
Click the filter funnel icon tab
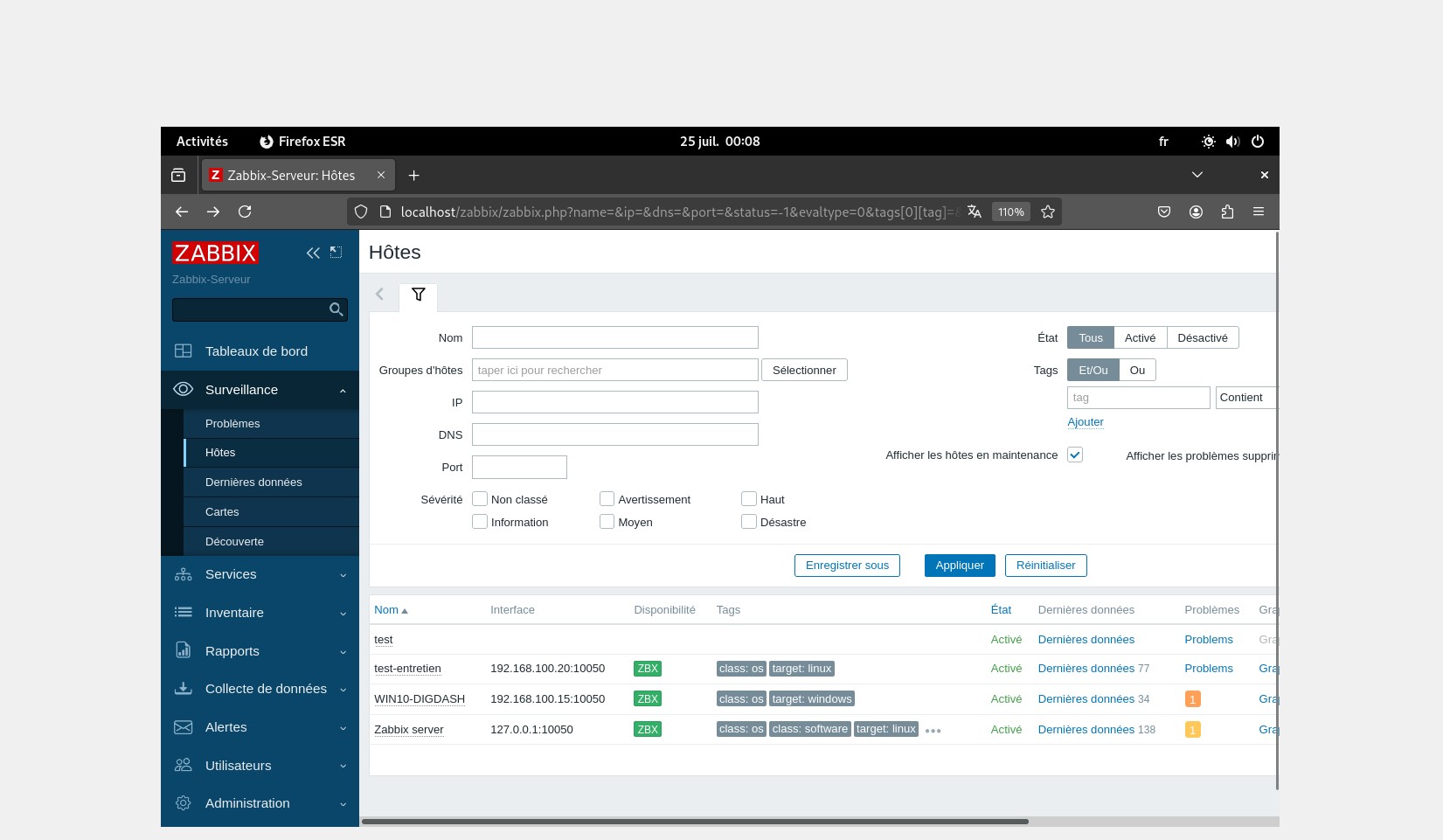tap(418, 295)
